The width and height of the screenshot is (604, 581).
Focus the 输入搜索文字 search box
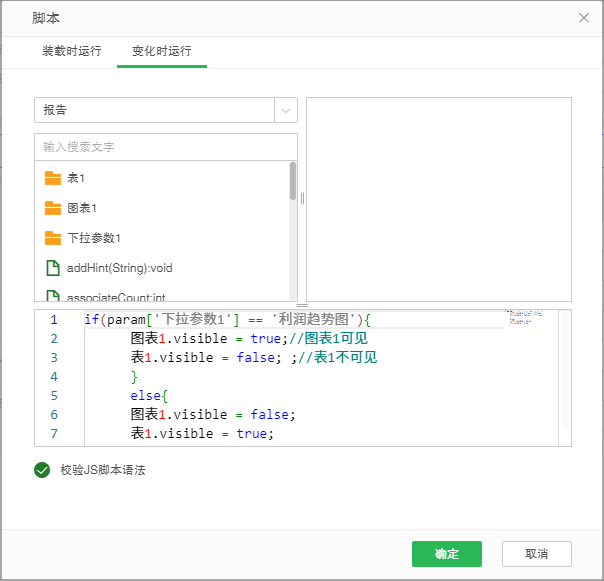165,147
